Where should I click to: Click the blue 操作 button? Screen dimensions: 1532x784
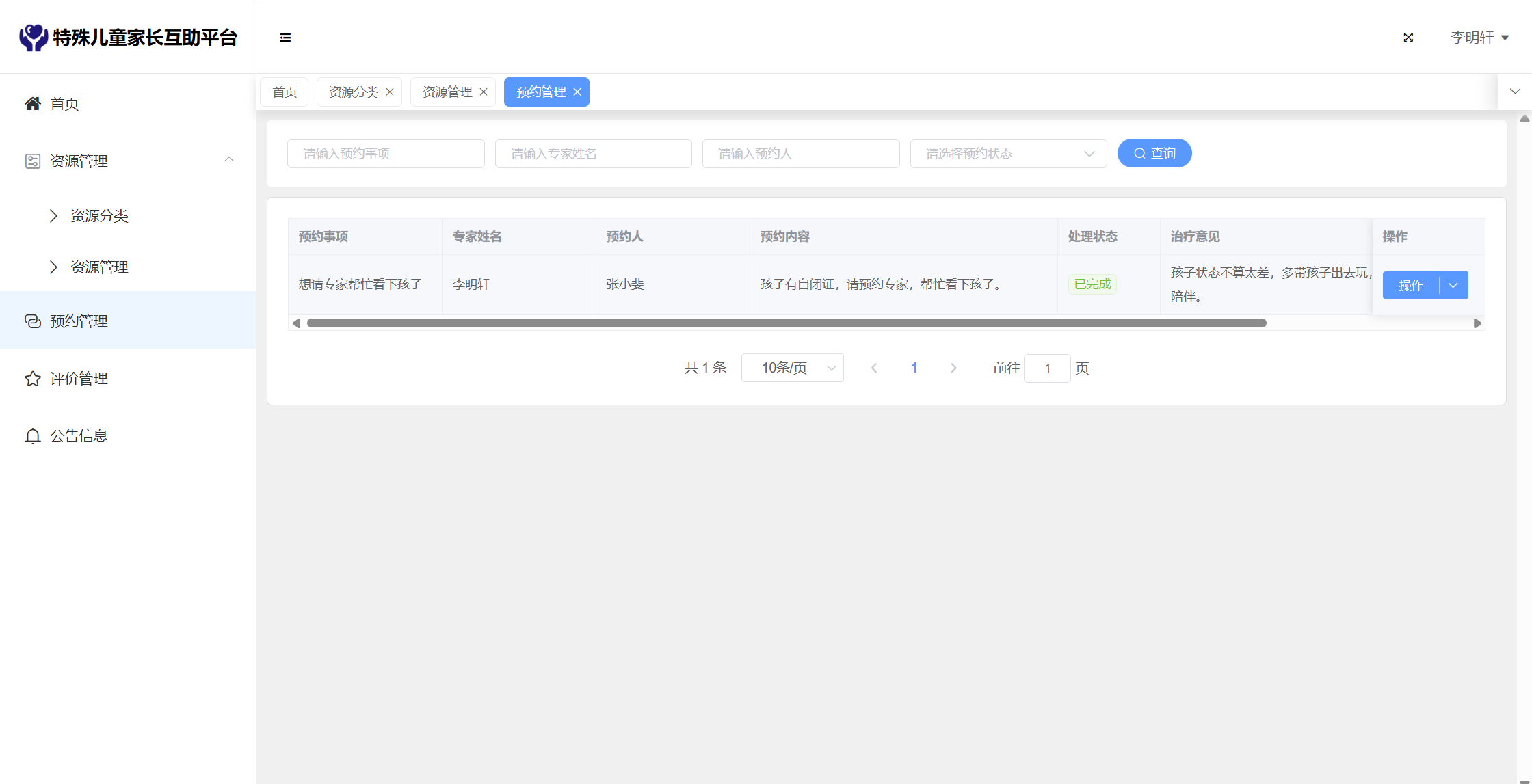(x=1410, y=285)
